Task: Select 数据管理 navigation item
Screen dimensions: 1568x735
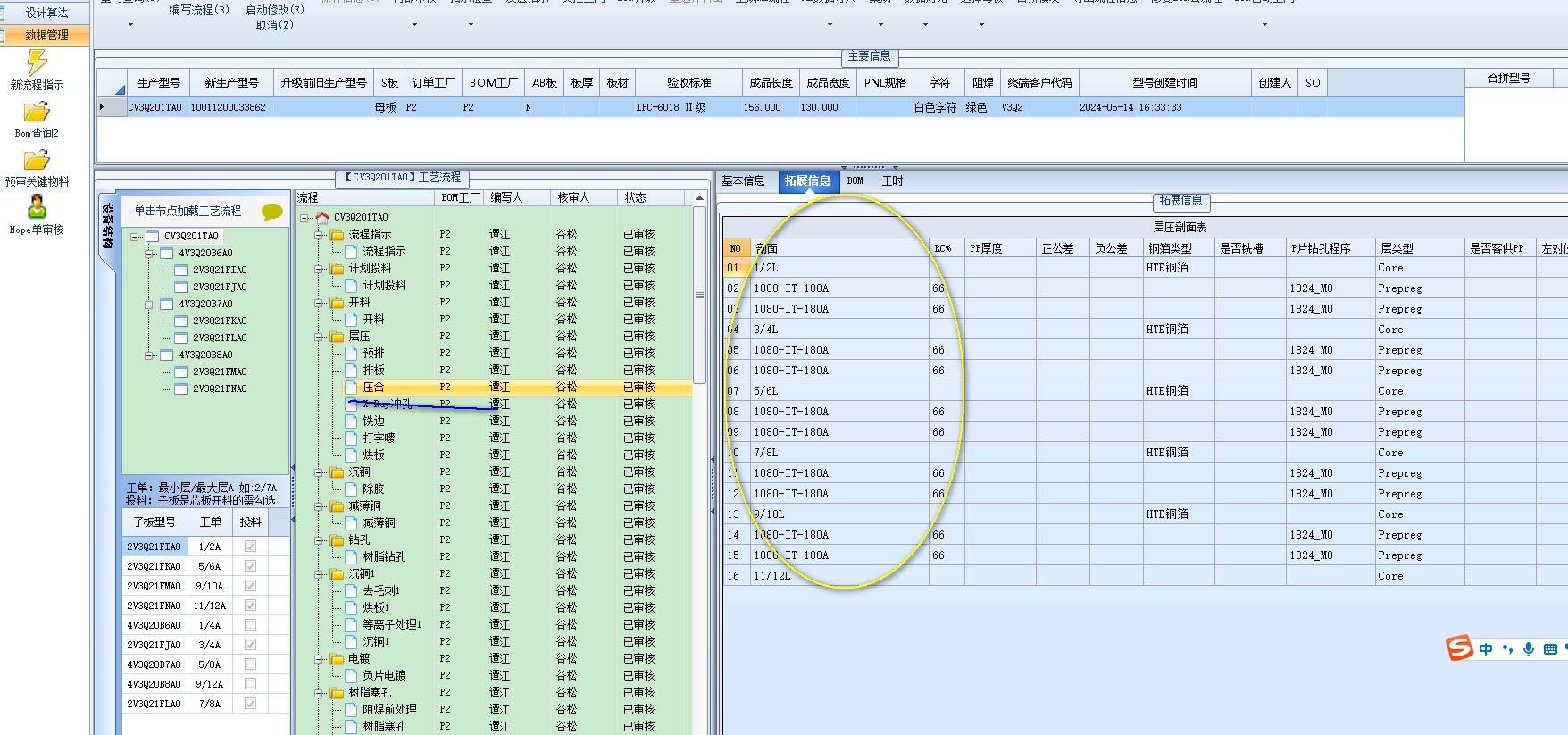Action: [46, 36]
